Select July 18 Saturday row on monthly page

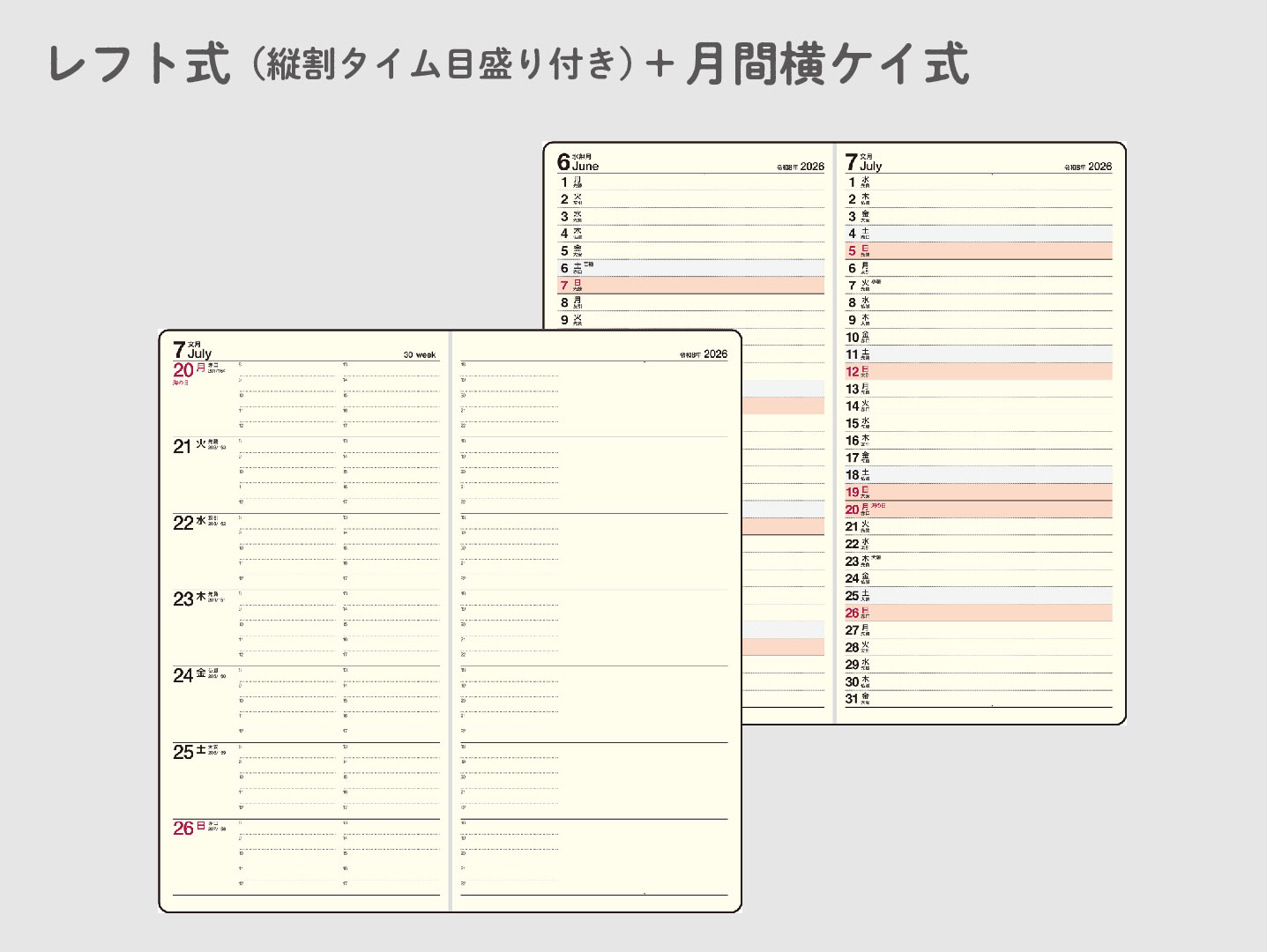click(x=979, y=475)
